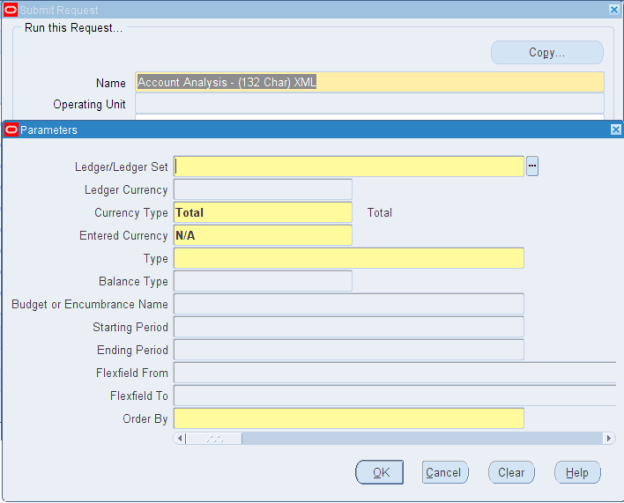Image resolution: width=624 pixels, height=503 pixels.
Task: Click the Ledger Currency field
Action: [262, 190]
